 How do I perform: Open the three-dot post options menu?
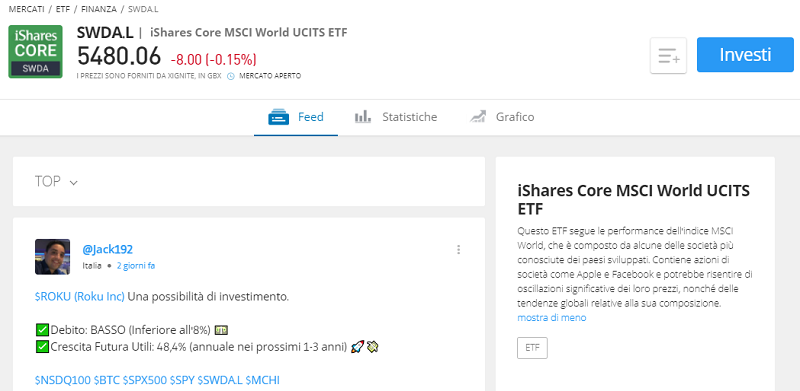pos(459,250)
